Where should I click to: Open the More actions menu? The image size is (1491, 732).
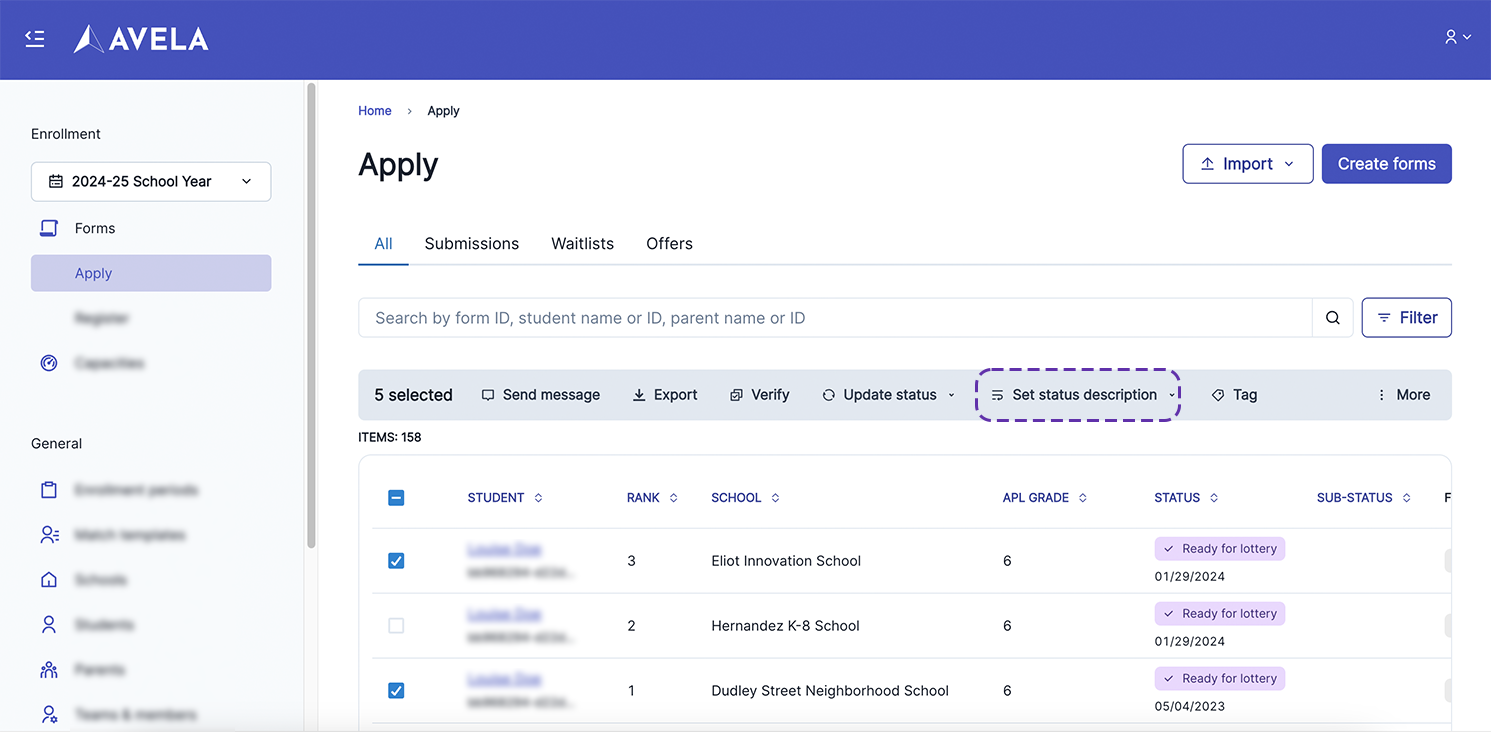click(x=1403, y=395)
